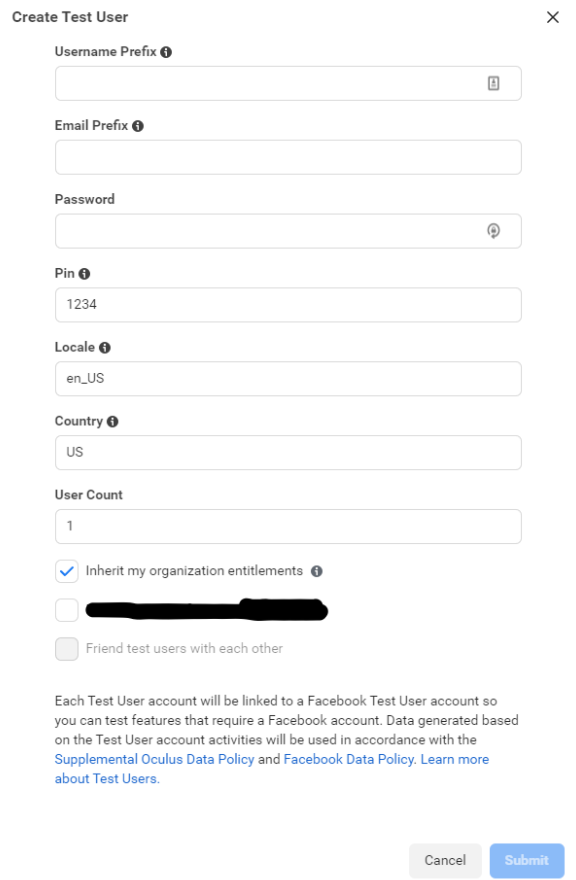
Task: Click the info icon next to Locale
Action: click(104, 348)
